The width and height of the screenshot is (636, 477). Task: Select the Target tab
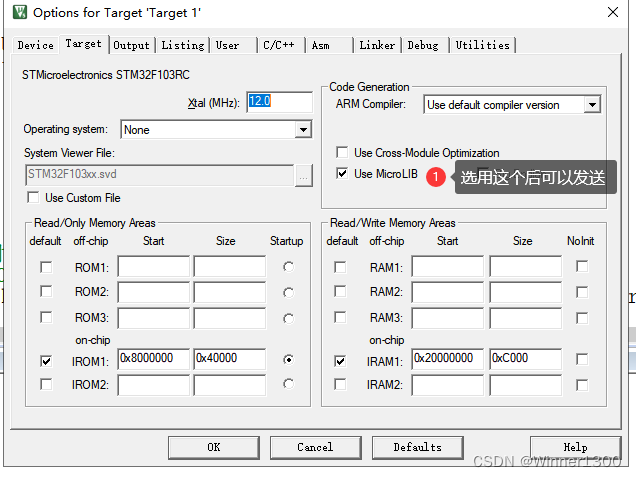pyautogui.click(x=84, y=43)
